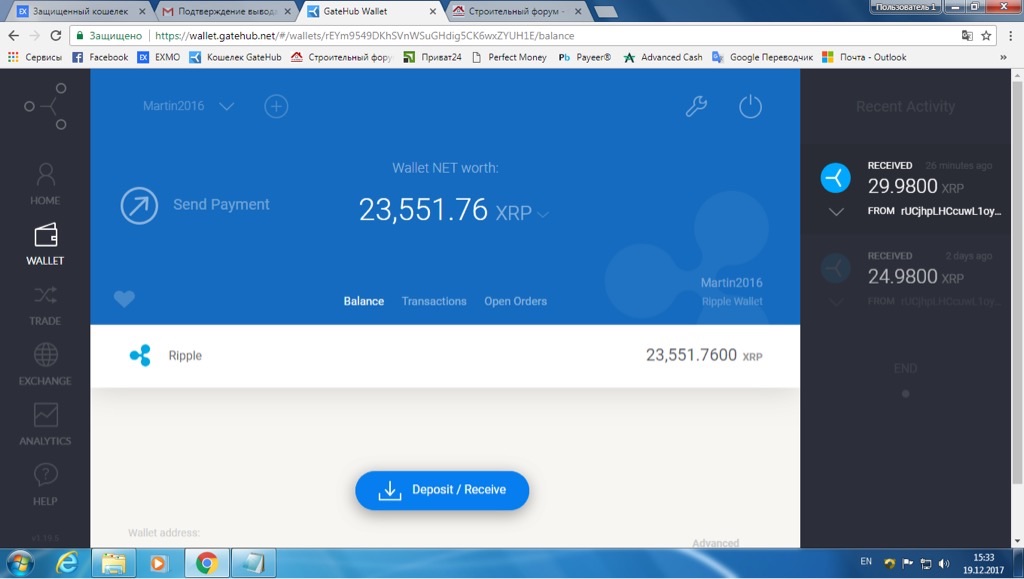
Task: Click the Deposit / Receive button
Action: click(x=442, y=490)
